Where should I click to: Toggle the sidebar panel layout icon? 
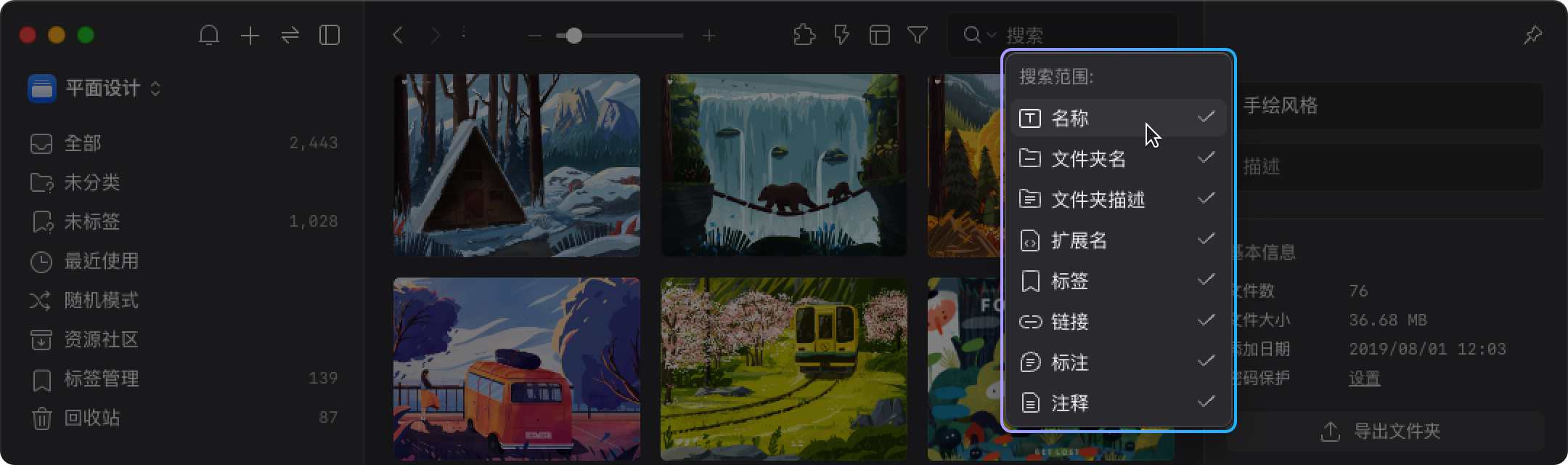tap(330, 35)
